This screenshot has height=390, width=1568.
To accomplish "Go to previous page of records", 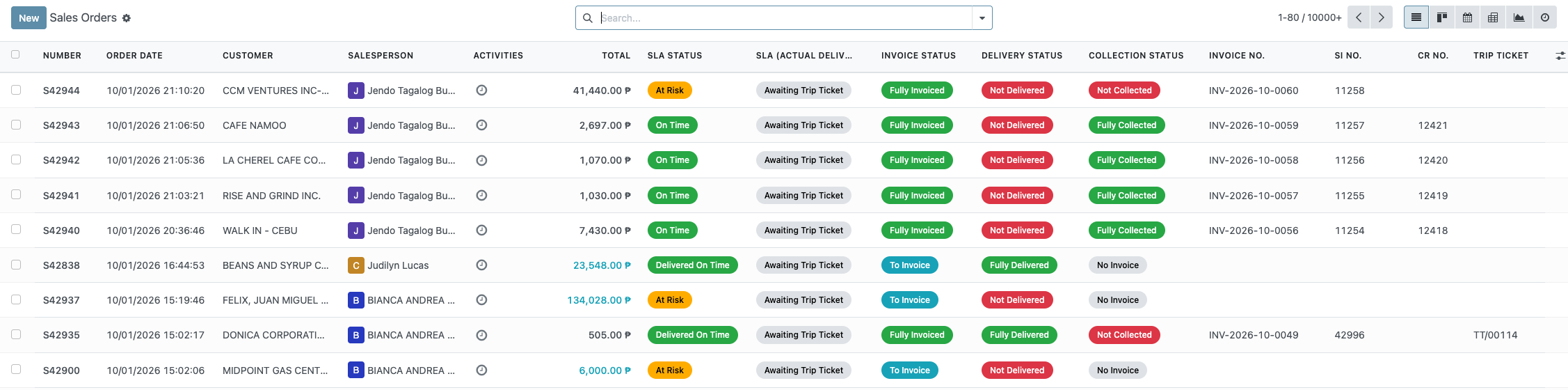I will click(x=1359, y=17).
